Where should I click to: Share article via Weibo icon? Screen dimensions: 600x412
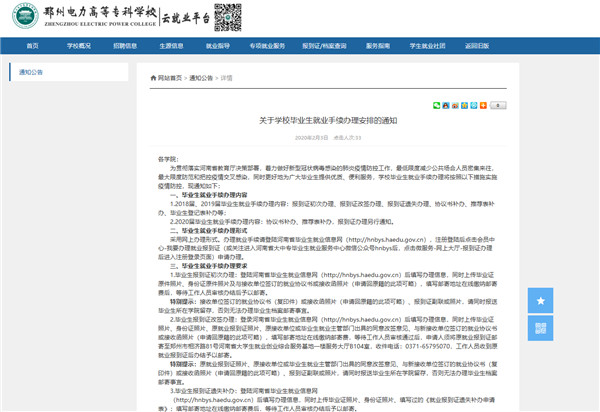[455, 105]
